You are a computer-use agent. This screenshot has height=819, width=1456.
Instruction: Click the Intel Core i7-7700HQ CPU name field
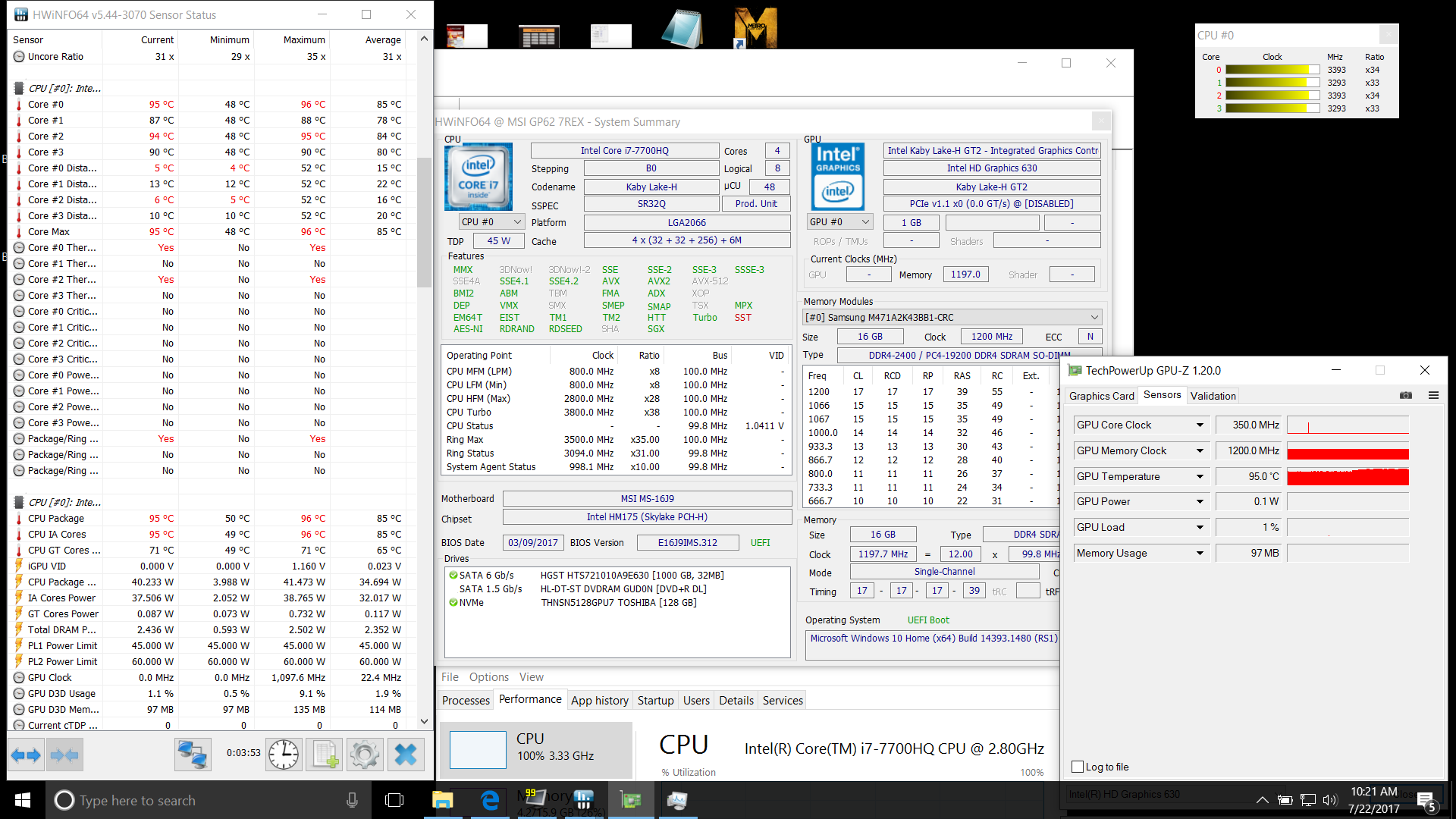pyautogui.click(x=625, y=151)
